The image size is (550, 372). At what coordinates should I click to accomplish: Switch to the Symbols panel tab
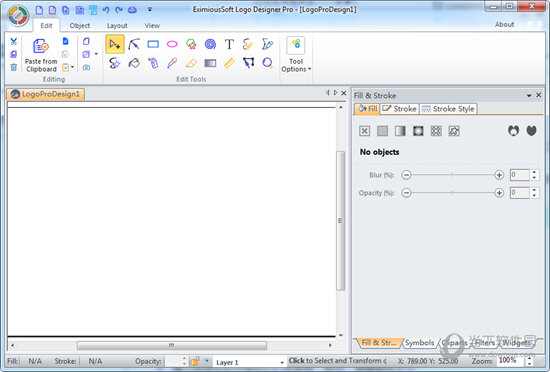pyautogui.click(x=420, y=343)
